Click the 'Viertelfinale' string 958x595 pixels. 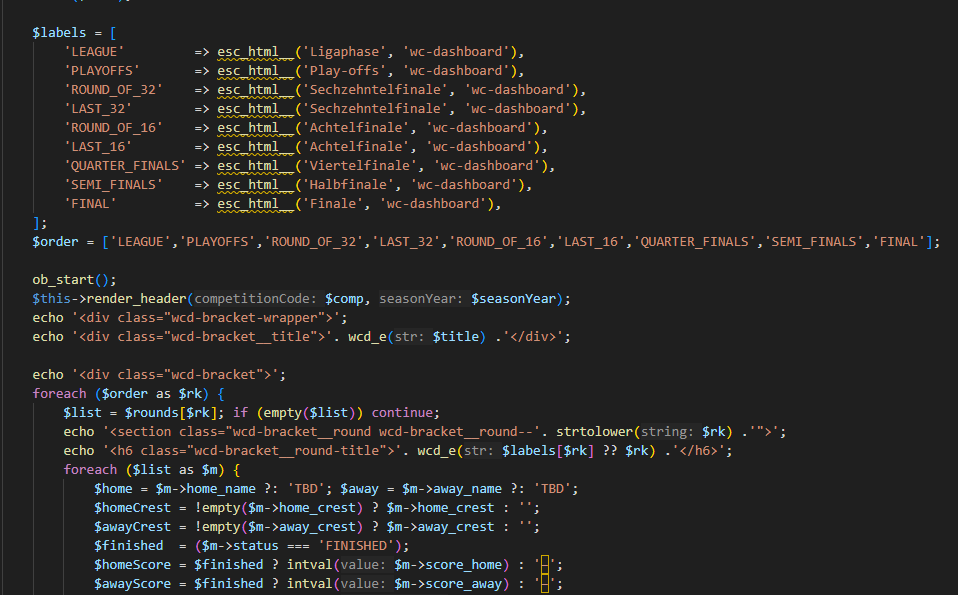358,165
